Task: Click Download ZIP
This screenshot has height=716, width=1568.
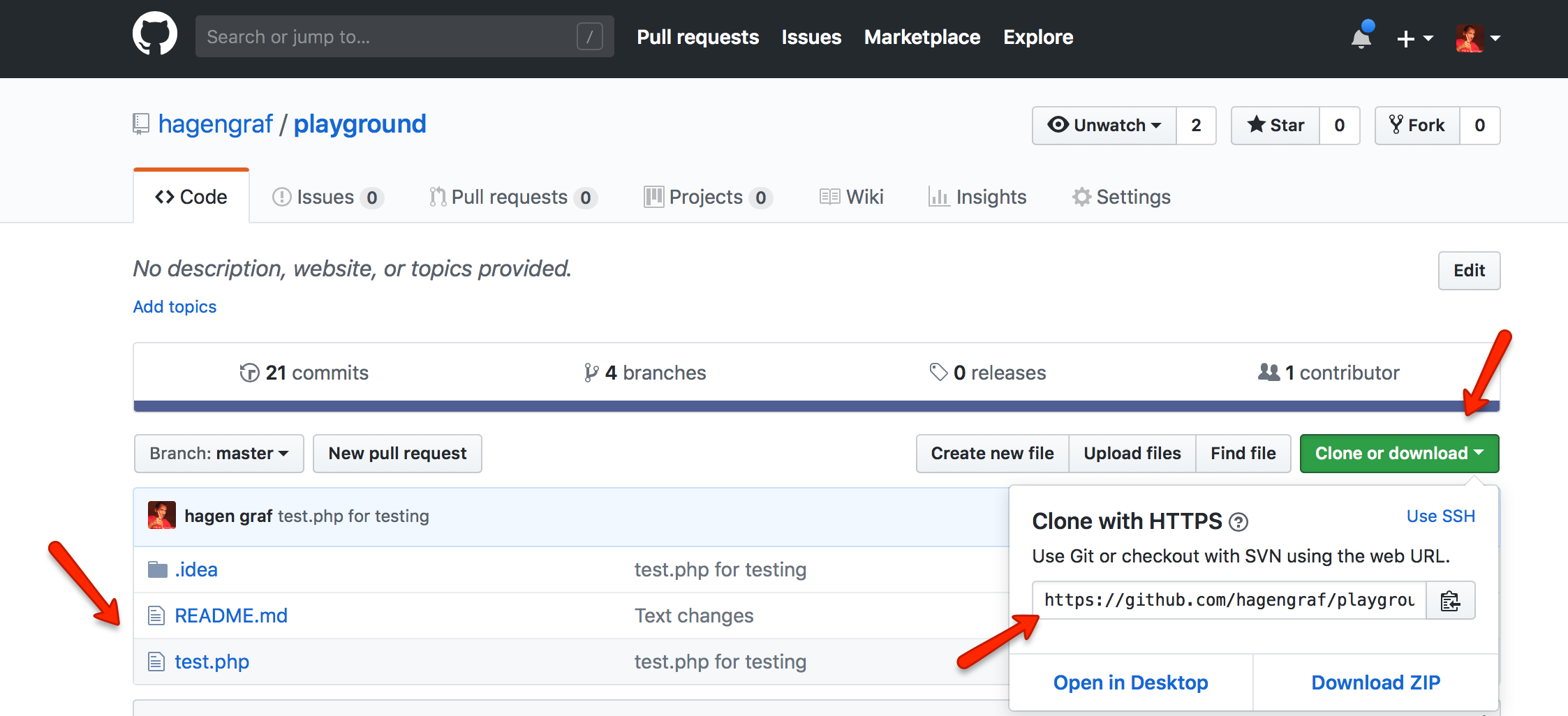Action: pos(1375,683)
